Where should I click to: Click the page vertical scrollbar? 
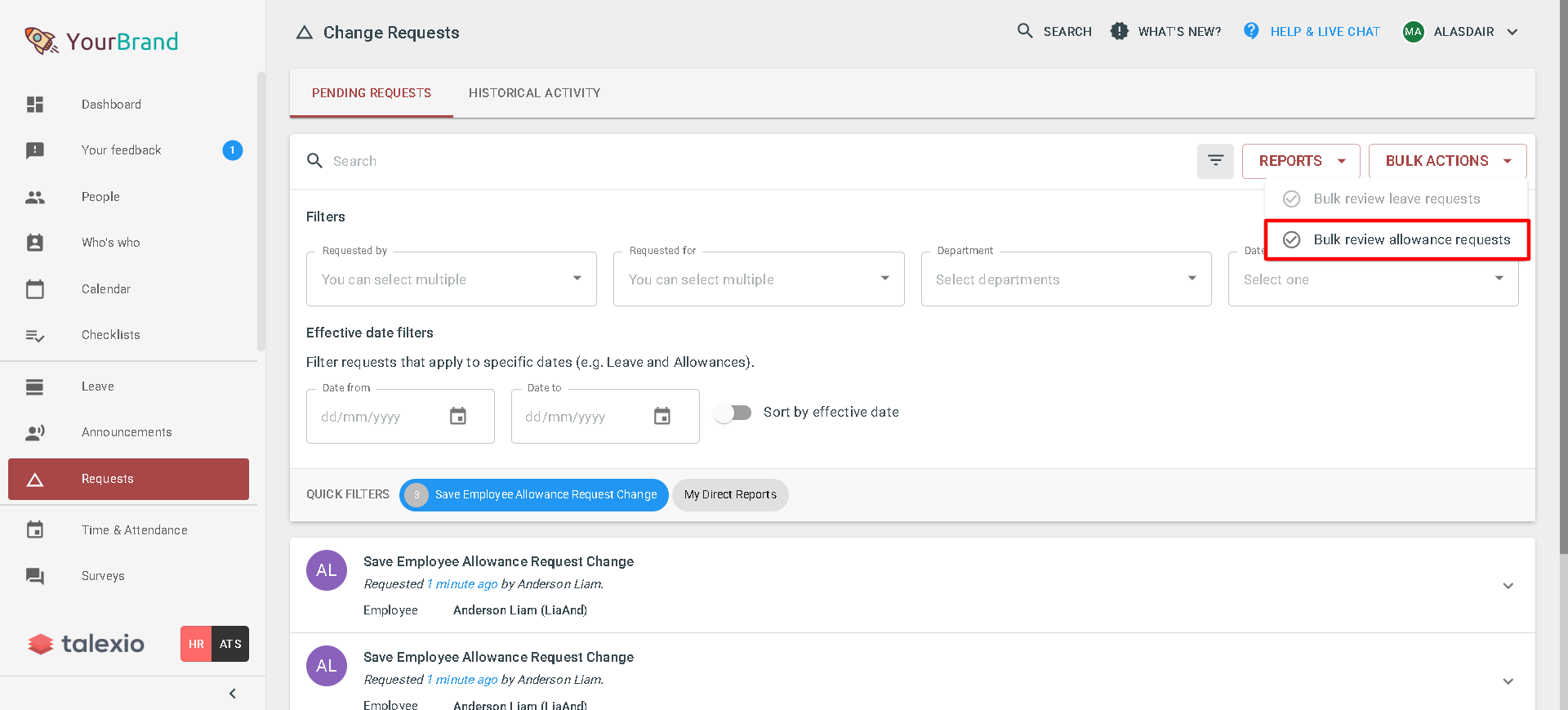click(1564, 278)
